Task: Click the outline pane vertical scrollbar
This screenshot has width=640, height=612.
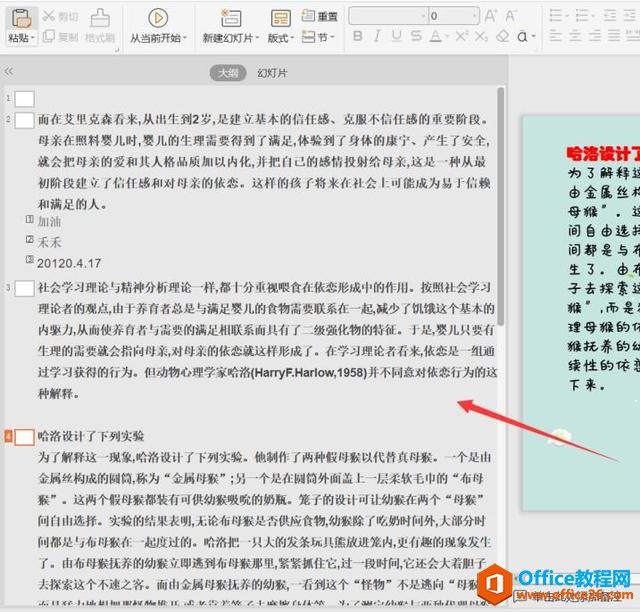Action: (500, 206)
